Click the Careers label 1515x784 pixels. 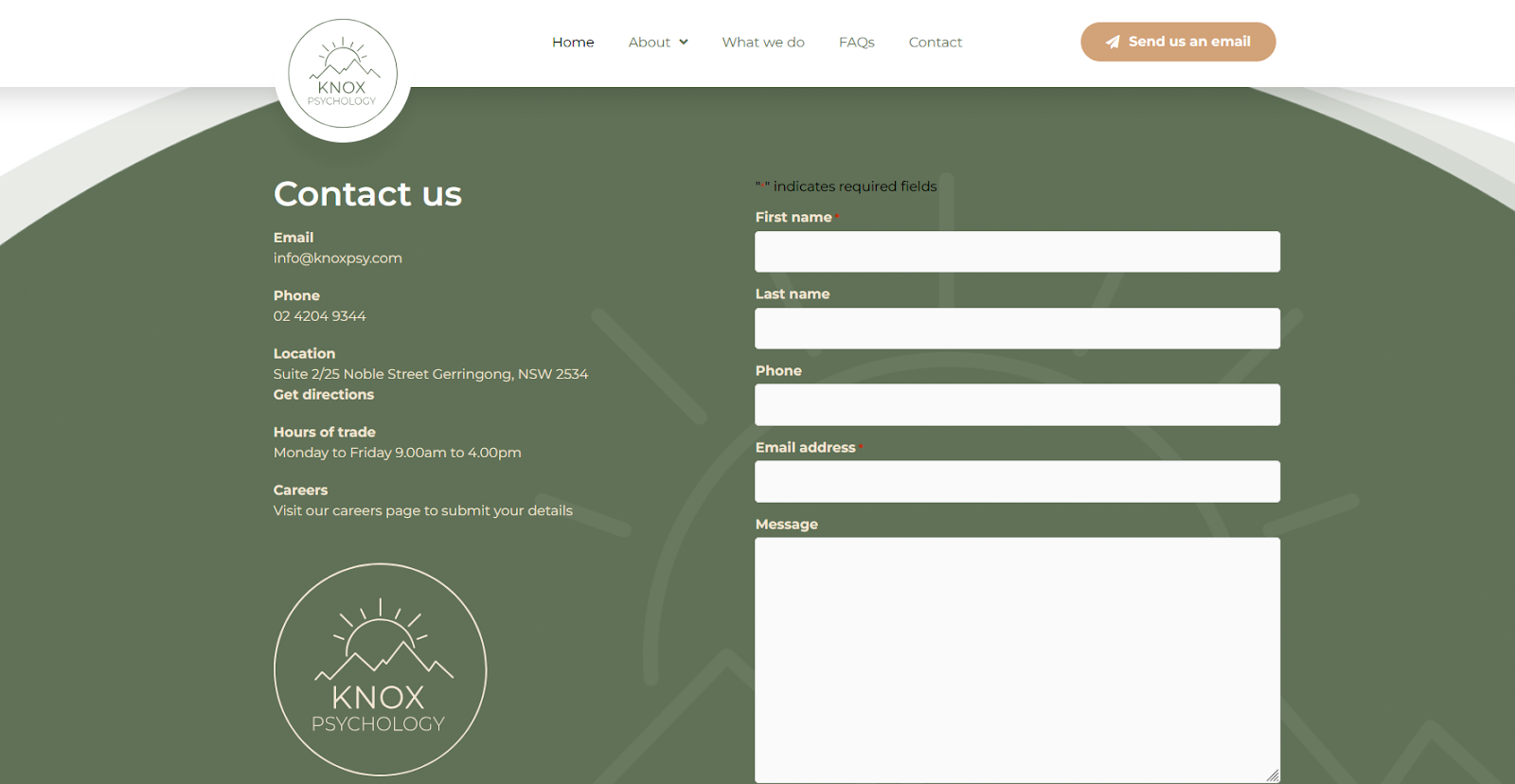[x=300, y=490]
